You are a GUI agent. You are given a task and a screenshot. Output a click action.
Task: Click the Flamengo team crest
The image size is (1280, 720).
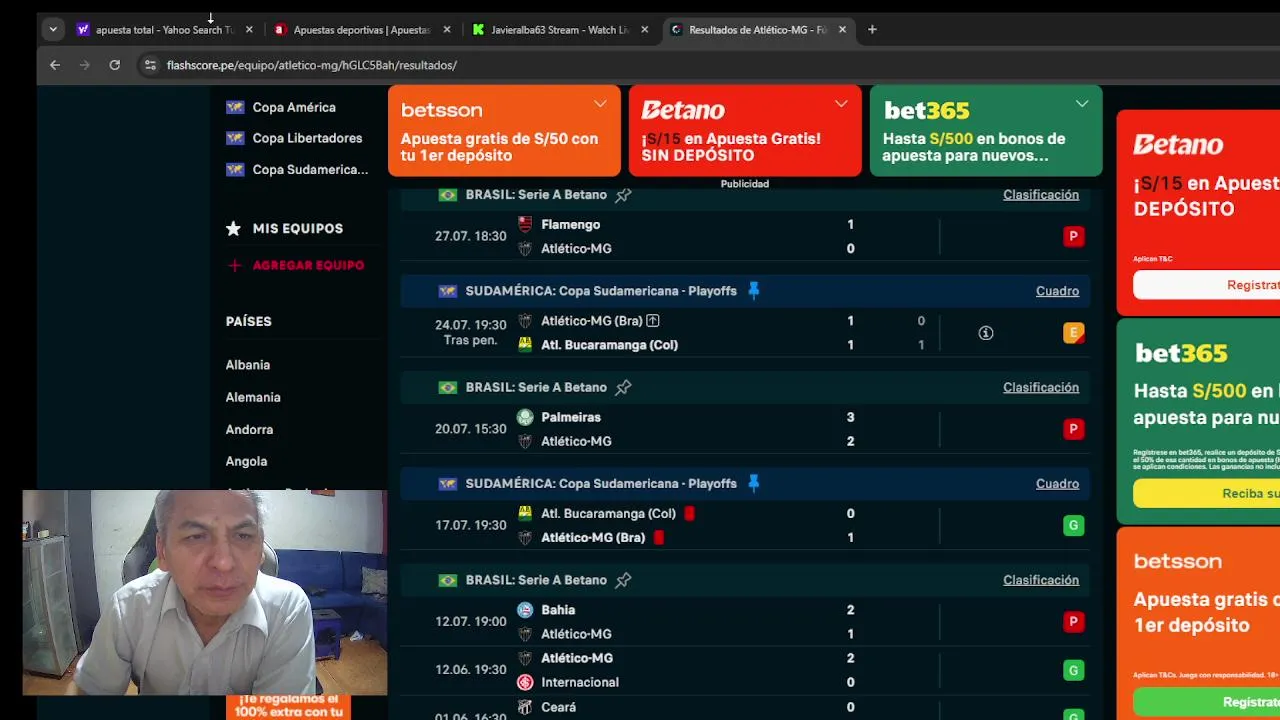click(525, 225)
